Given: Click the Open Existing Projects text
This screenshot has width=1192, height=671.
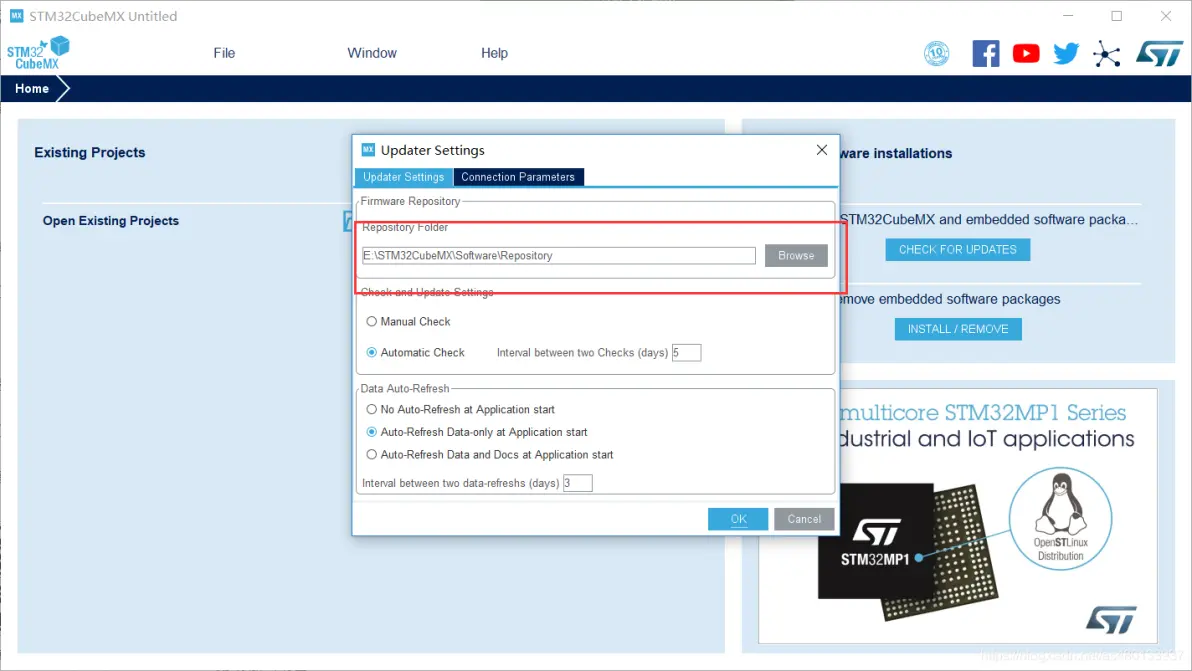Looking at the screenshot, I should point(111,220).
